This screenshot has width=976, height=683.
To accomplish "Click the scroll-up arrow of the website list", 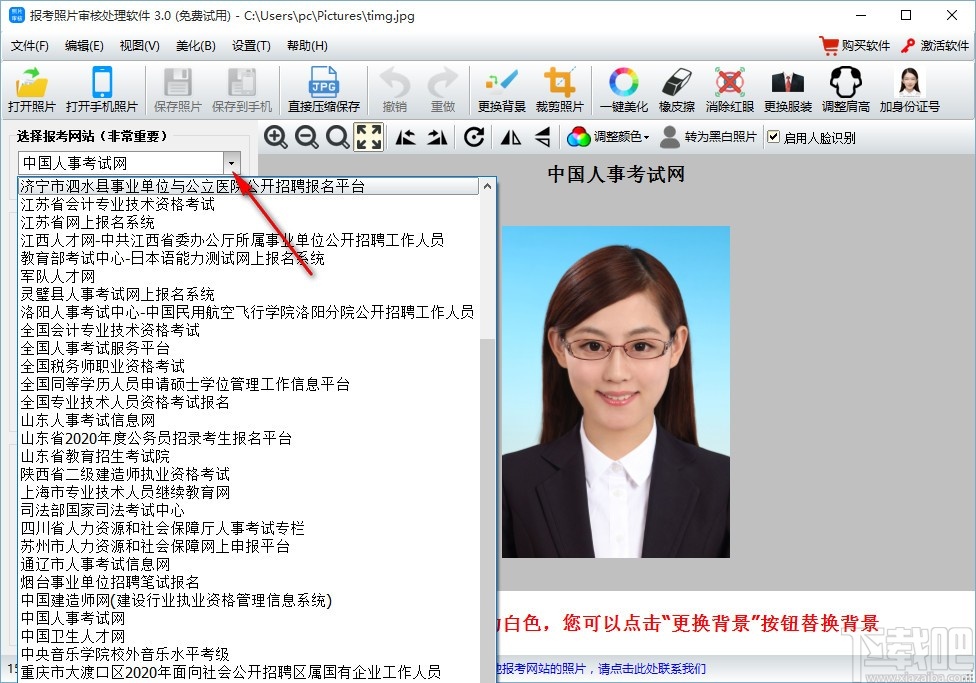I will pyautogui.click(x=487, y=186).
